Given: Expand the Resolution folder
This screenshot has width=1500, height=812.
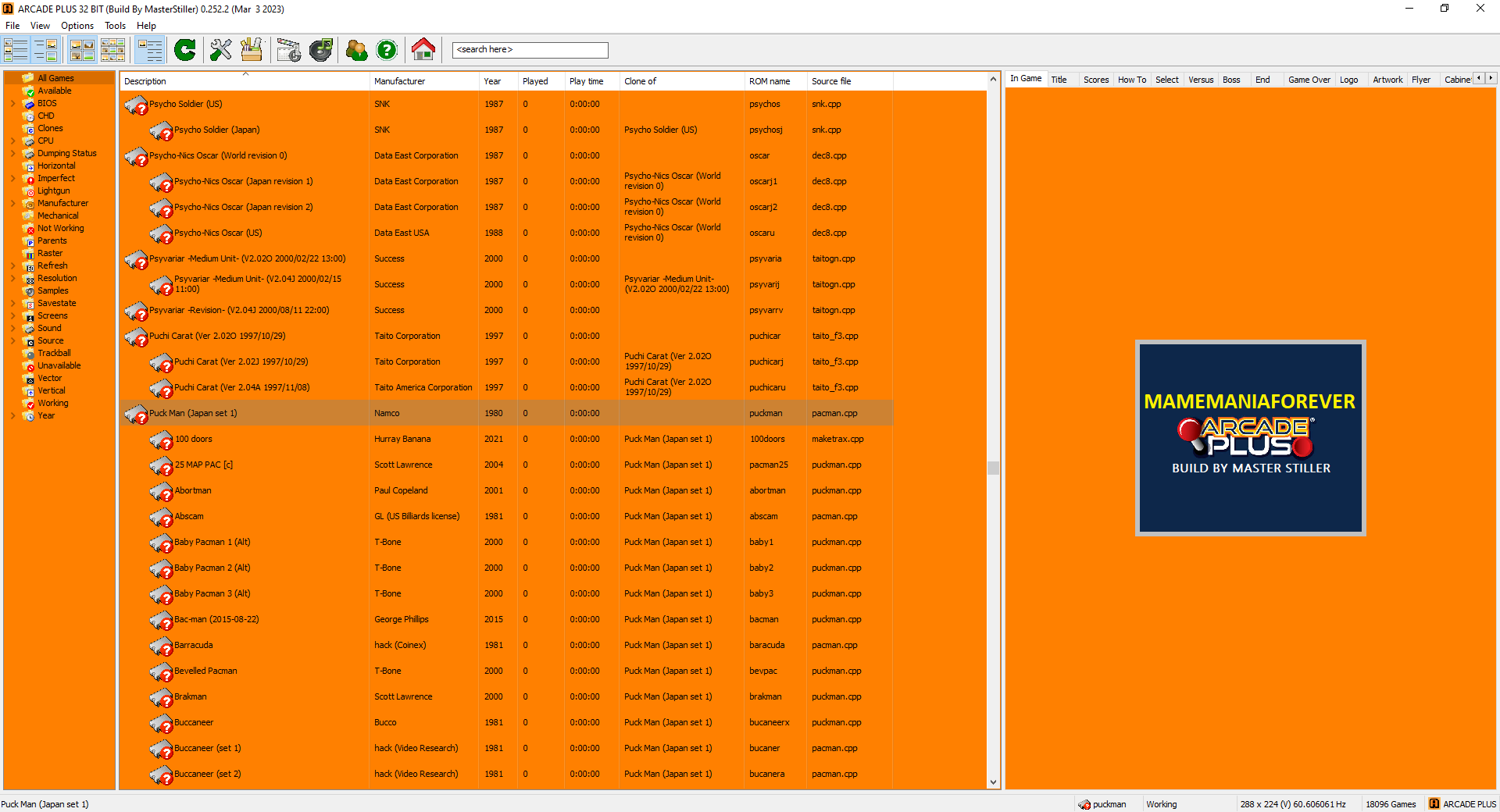Looking at the screenshot, I should coord(12,278).
